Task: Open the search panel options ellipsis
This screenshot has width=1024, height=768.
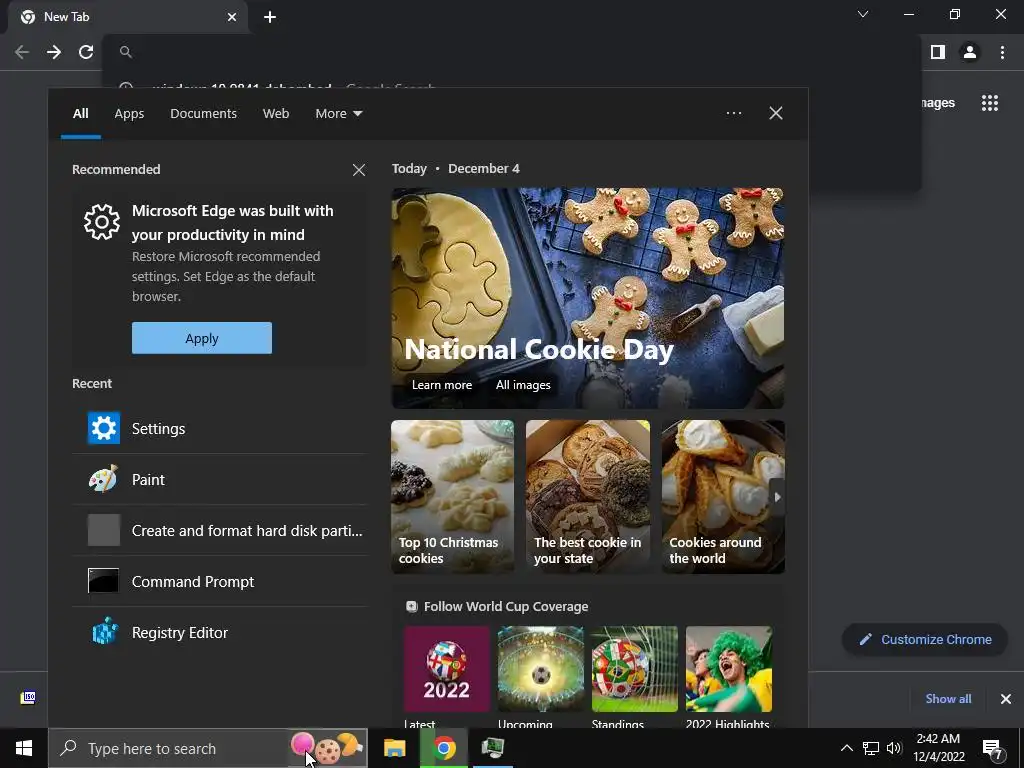Action: 733,113
